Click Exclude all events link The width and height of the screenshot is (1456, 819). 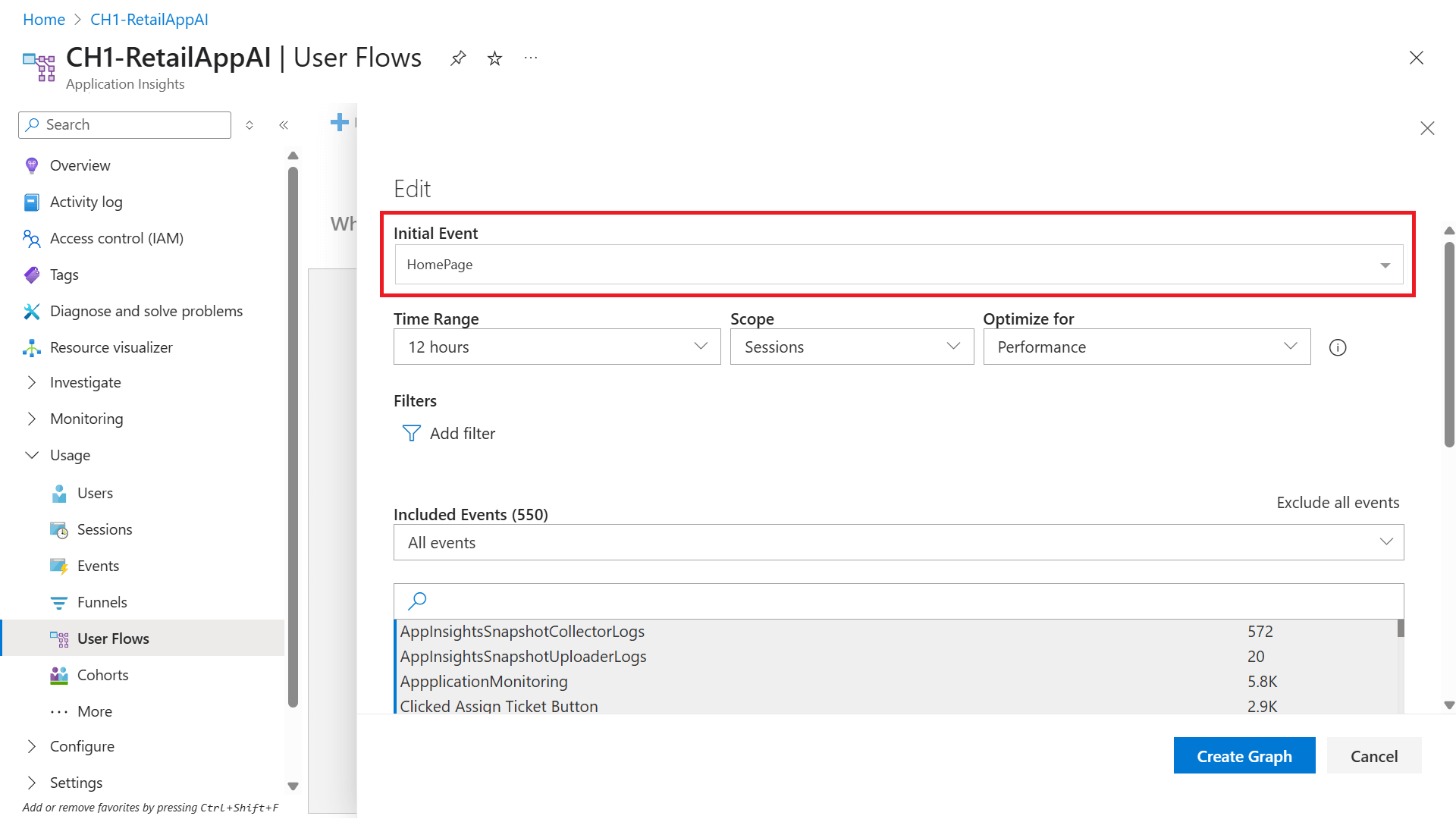click(1338, 503)
